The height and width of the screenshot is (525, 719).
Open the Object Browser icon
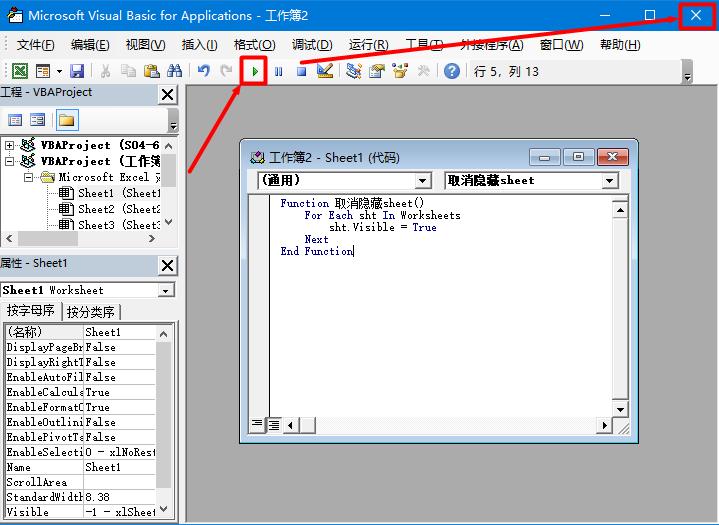(x=400, y=71)
